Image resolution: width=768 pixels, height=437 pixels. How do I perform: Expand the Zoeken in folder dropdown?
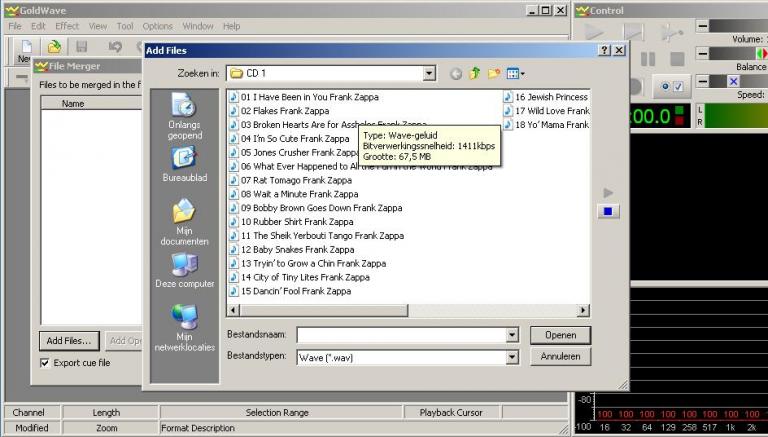click(x=429, y=73)
